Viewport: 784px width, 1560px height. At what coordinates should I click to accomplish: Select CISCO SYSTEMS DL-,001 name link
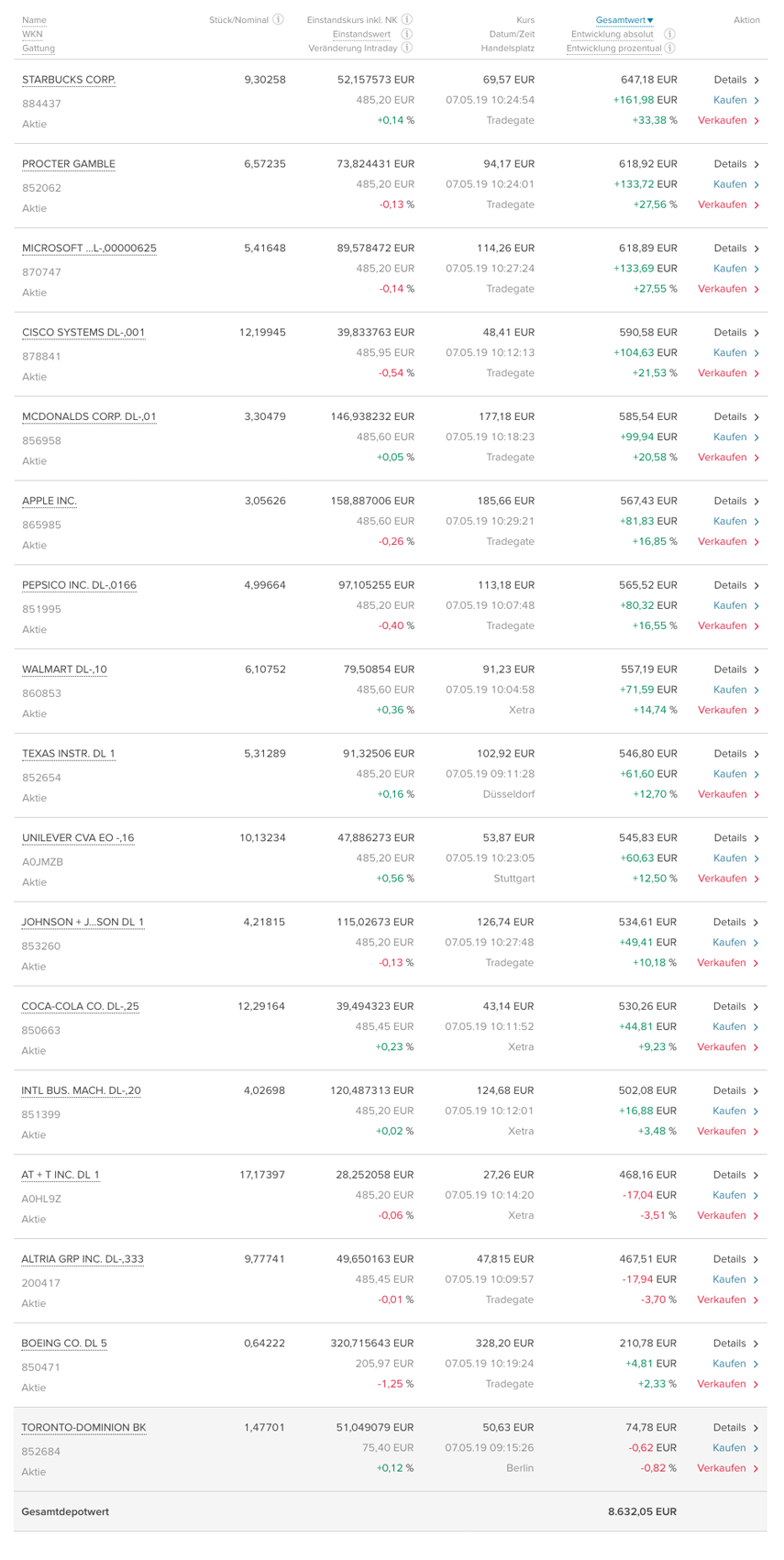[83, 333]
